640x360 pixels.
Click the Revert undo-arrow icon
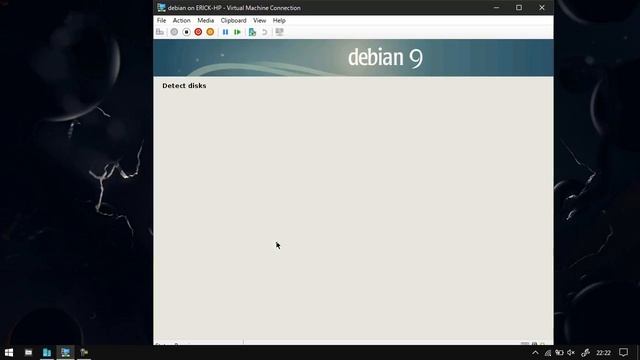264,32
